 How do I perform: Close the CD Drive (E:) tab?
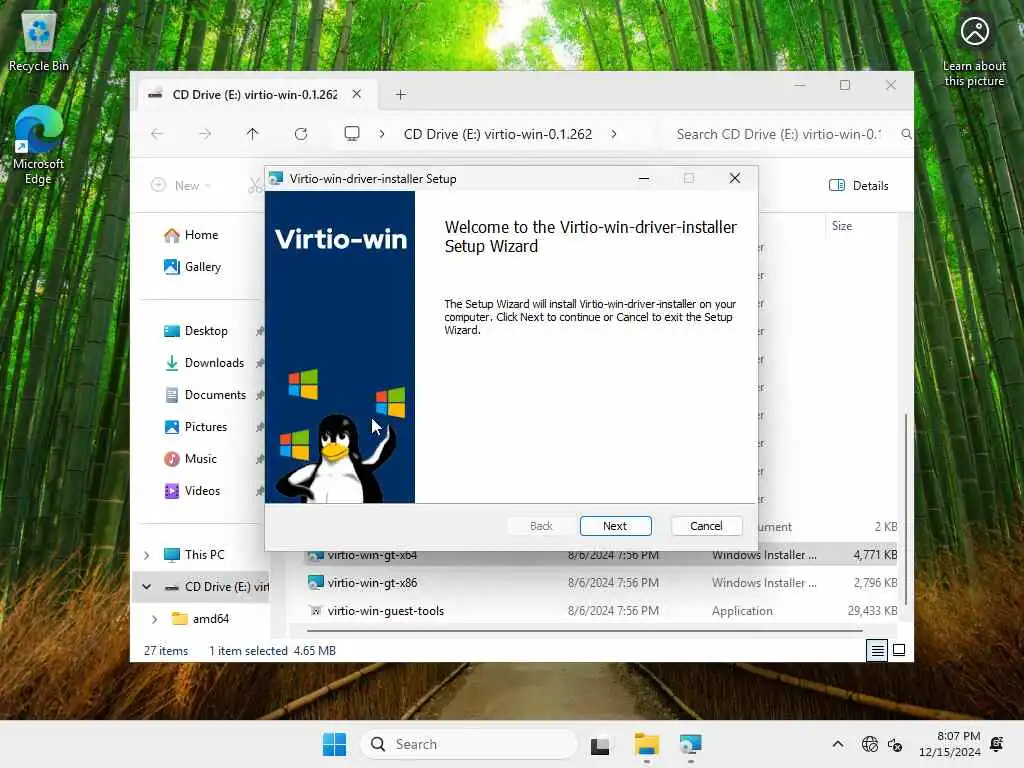coord(357,94)
